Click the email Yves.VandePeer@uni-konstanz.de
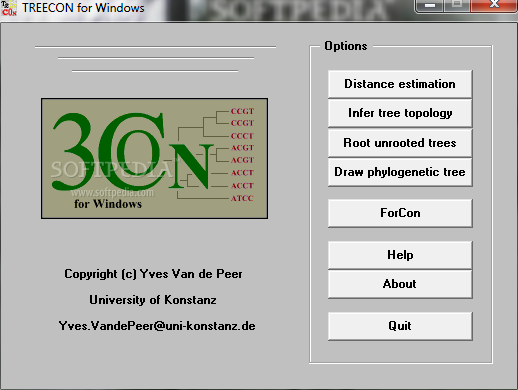 click(157, 326)
